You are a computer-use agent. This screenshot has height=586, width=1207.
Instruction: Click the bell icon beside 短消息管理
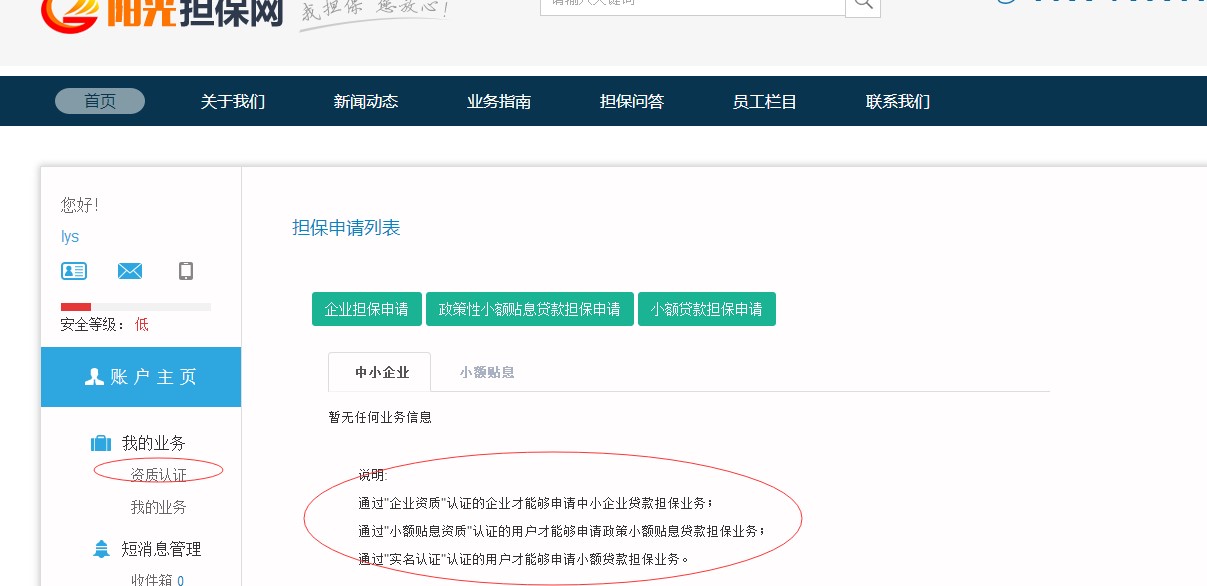point(101,549)
